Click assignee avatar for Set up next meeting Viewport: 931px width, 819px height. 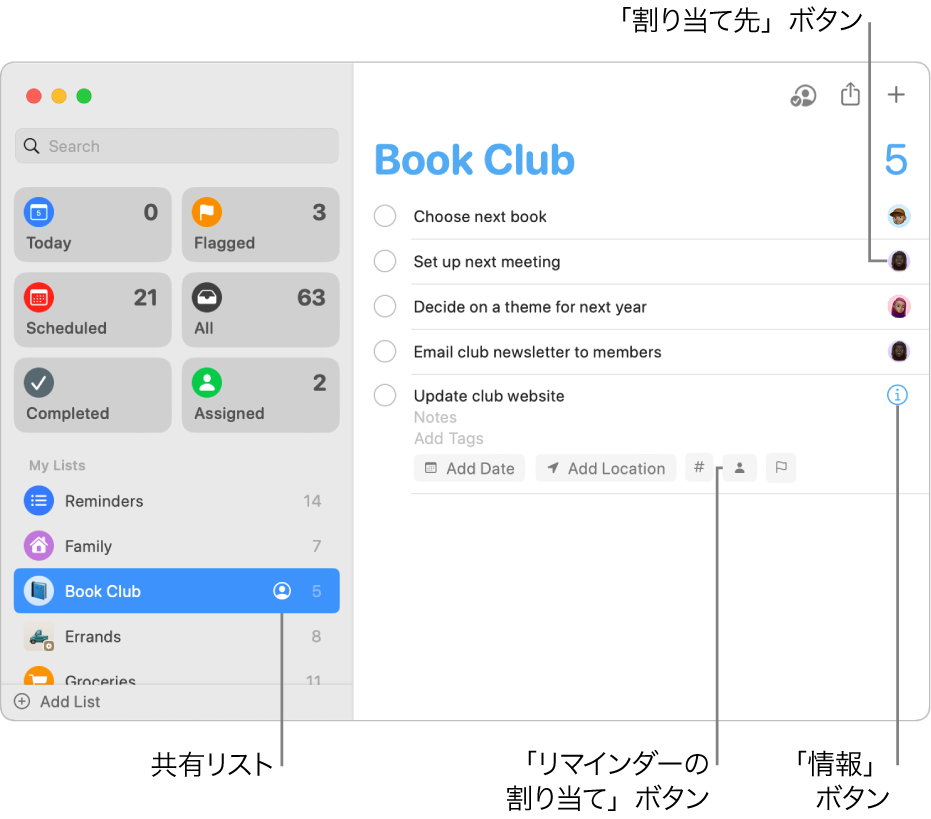899,261
